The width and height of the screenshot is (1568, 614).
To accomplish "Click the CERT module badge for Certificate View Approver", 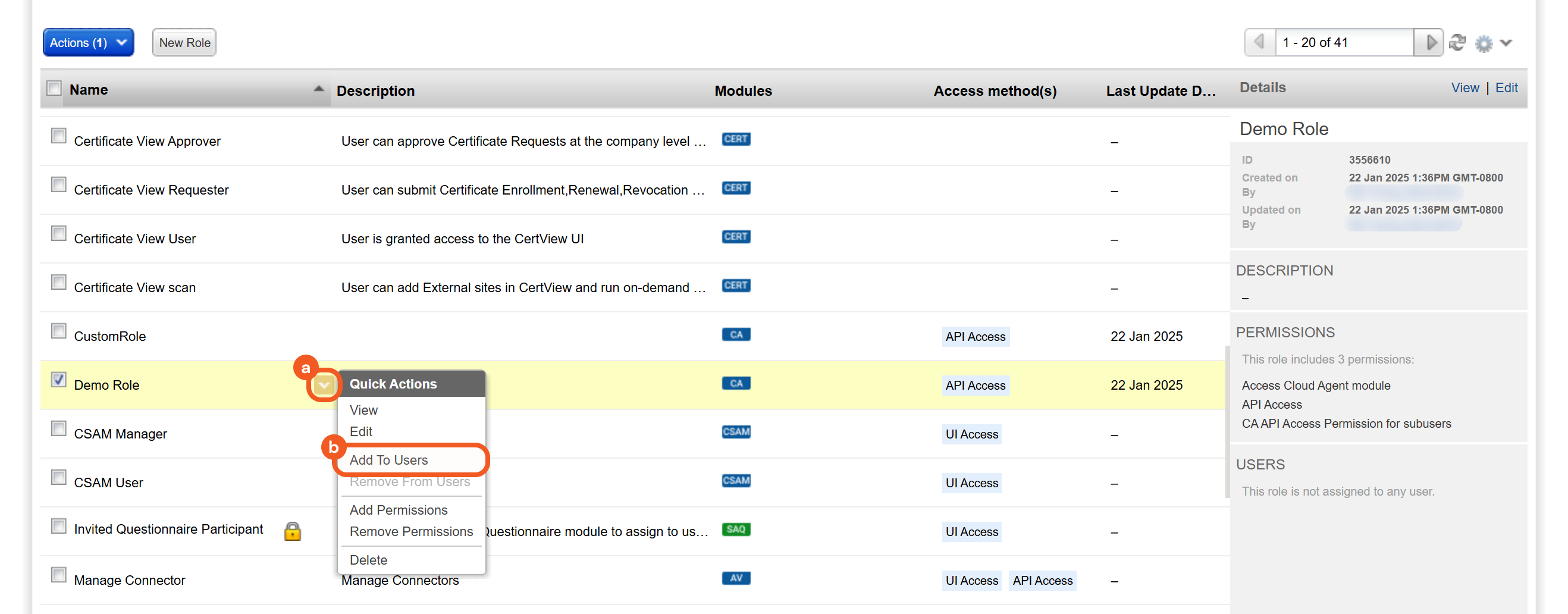I will coord(735,139).
